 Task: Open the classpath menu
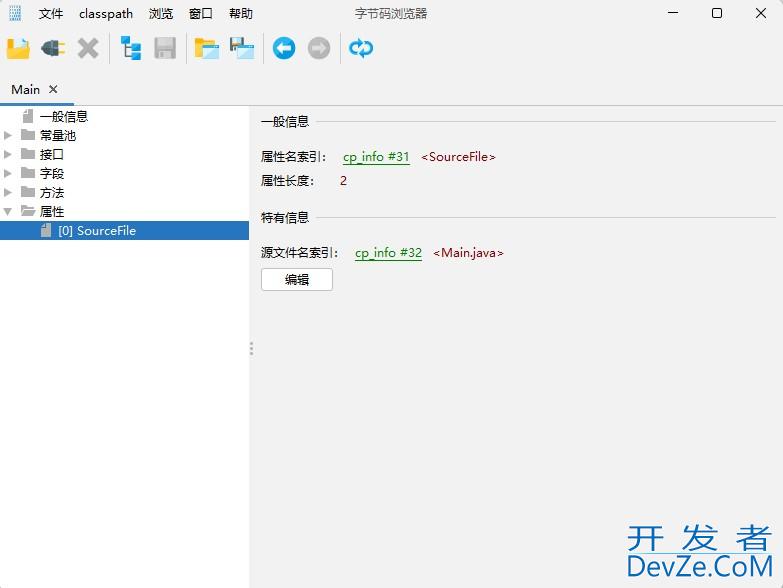(106, 14)
